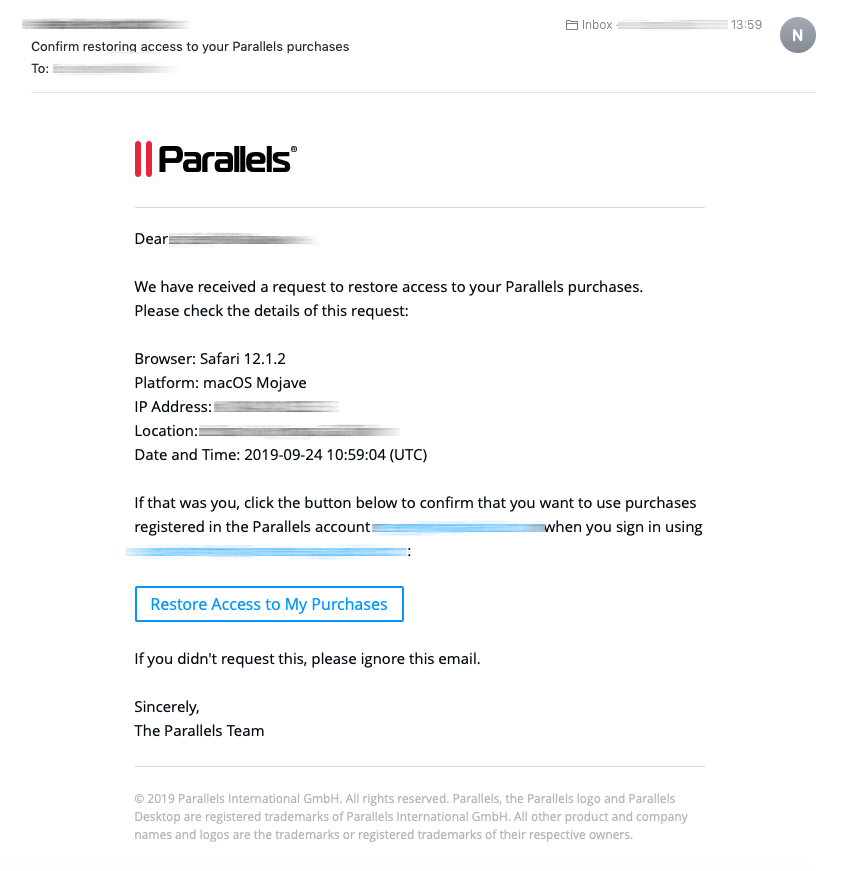Click the Platform: macOS Mojave line

(220, 383)
